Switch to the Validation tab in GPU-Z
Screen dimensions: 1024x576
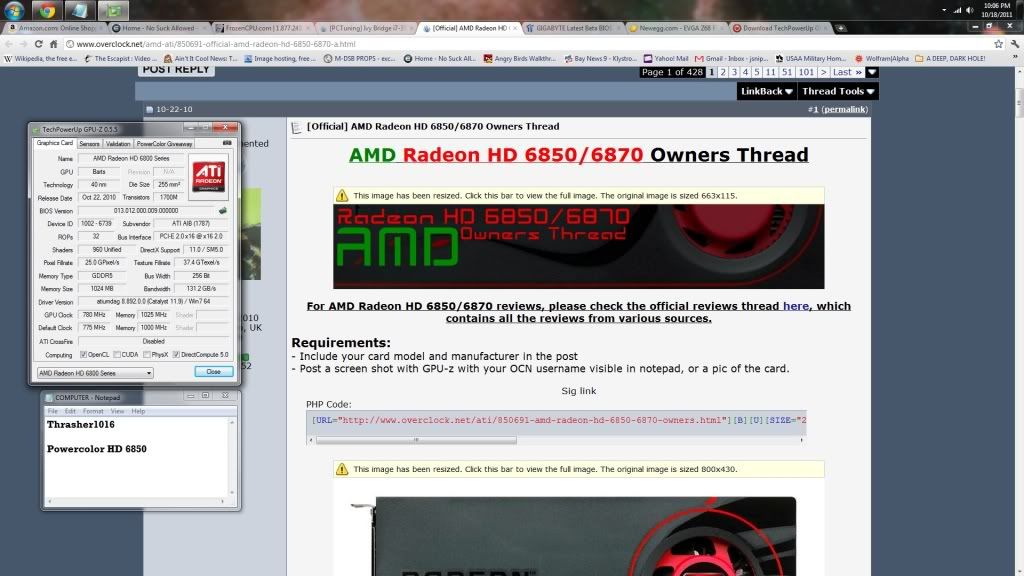point(118,144)
